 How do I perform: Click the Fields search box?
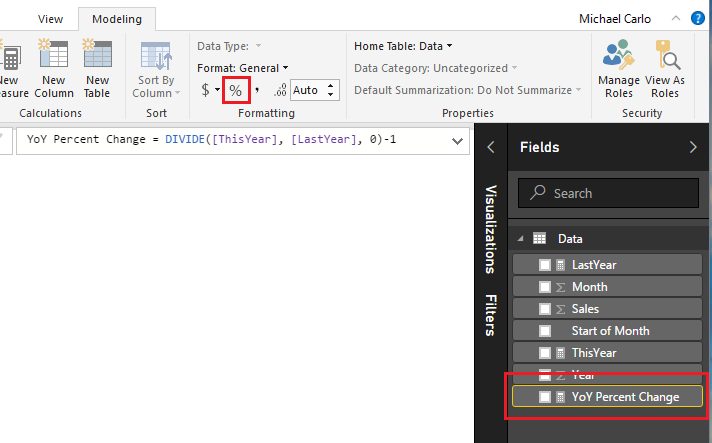click(x=608, y=193)
